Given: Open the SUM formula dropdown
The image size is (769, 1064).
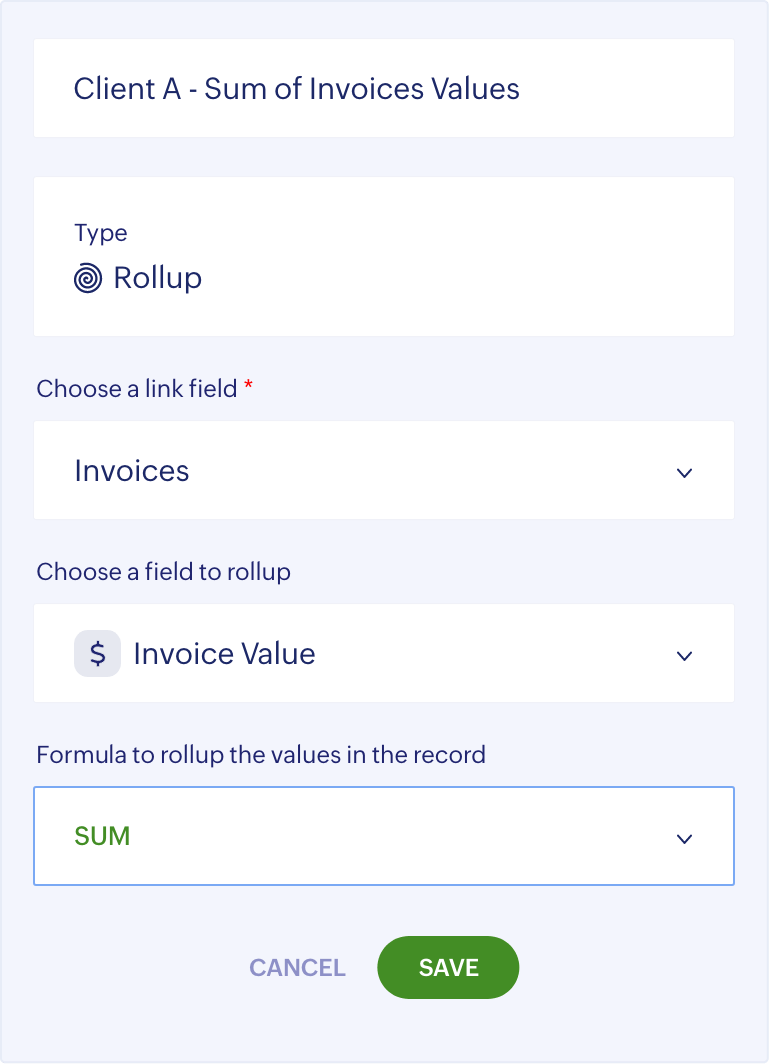Looking at the screenshot, I should tap(384, 836).
